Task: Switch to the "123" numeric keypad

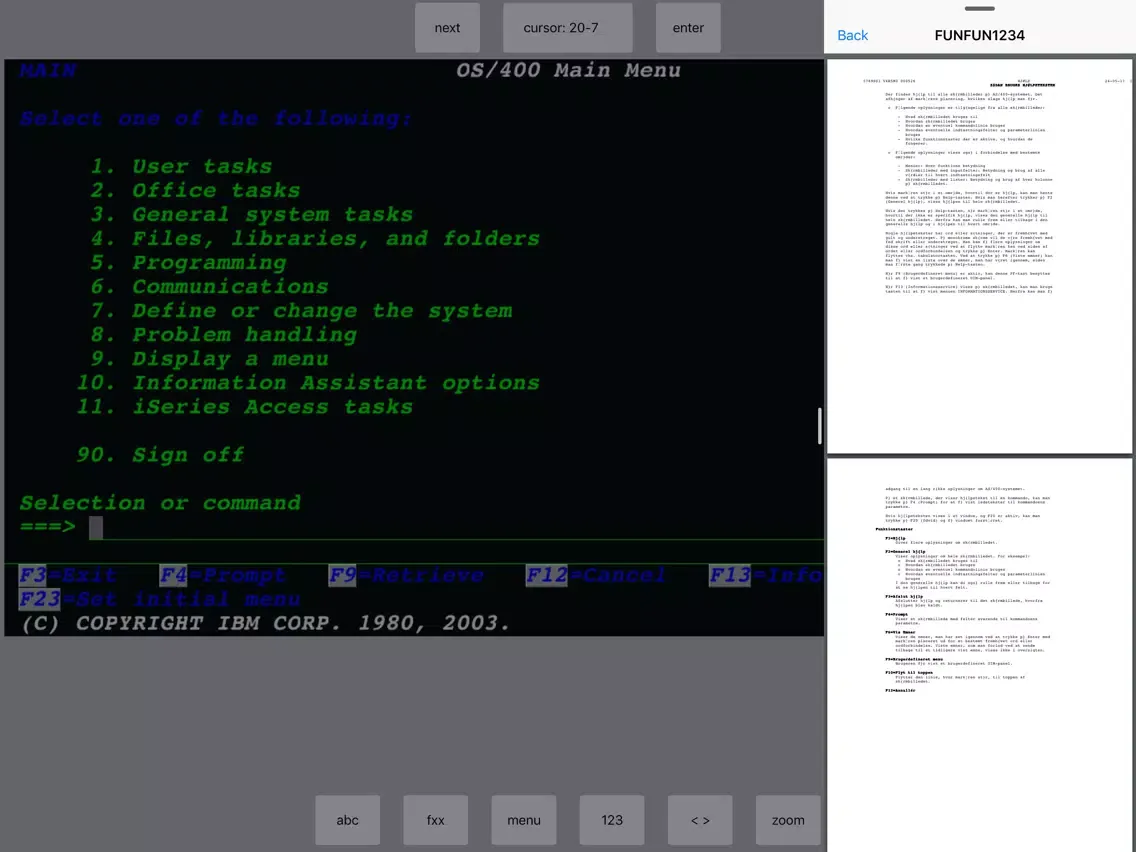Action: [612, 820]
